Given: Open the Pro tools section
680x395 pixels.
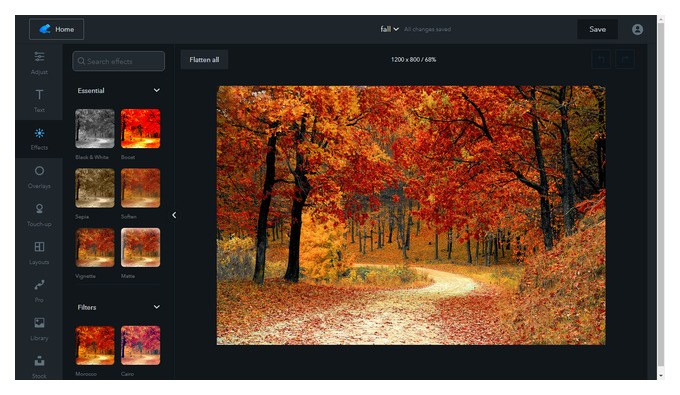Looking at the screenshot, I should pyautogui.click(x=39, y=291).
